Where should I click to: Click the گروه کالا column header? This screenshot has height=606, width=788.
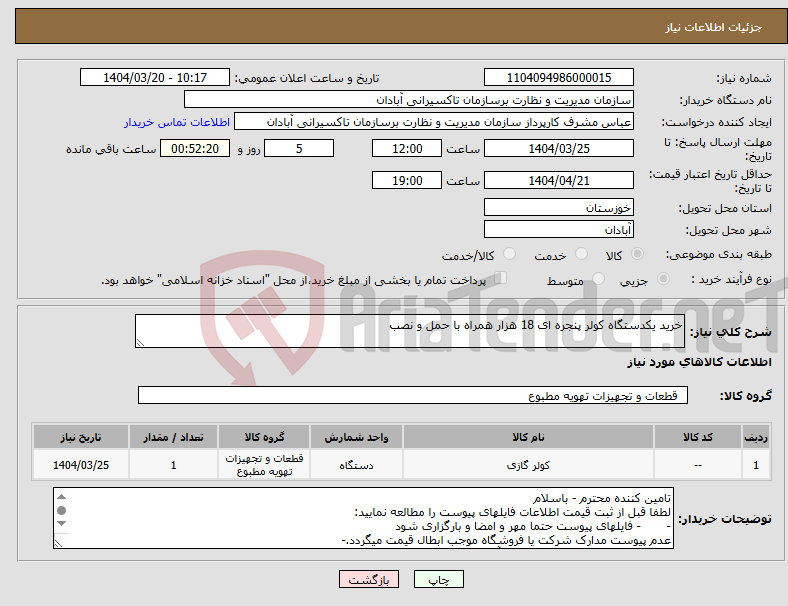point(264,437)
